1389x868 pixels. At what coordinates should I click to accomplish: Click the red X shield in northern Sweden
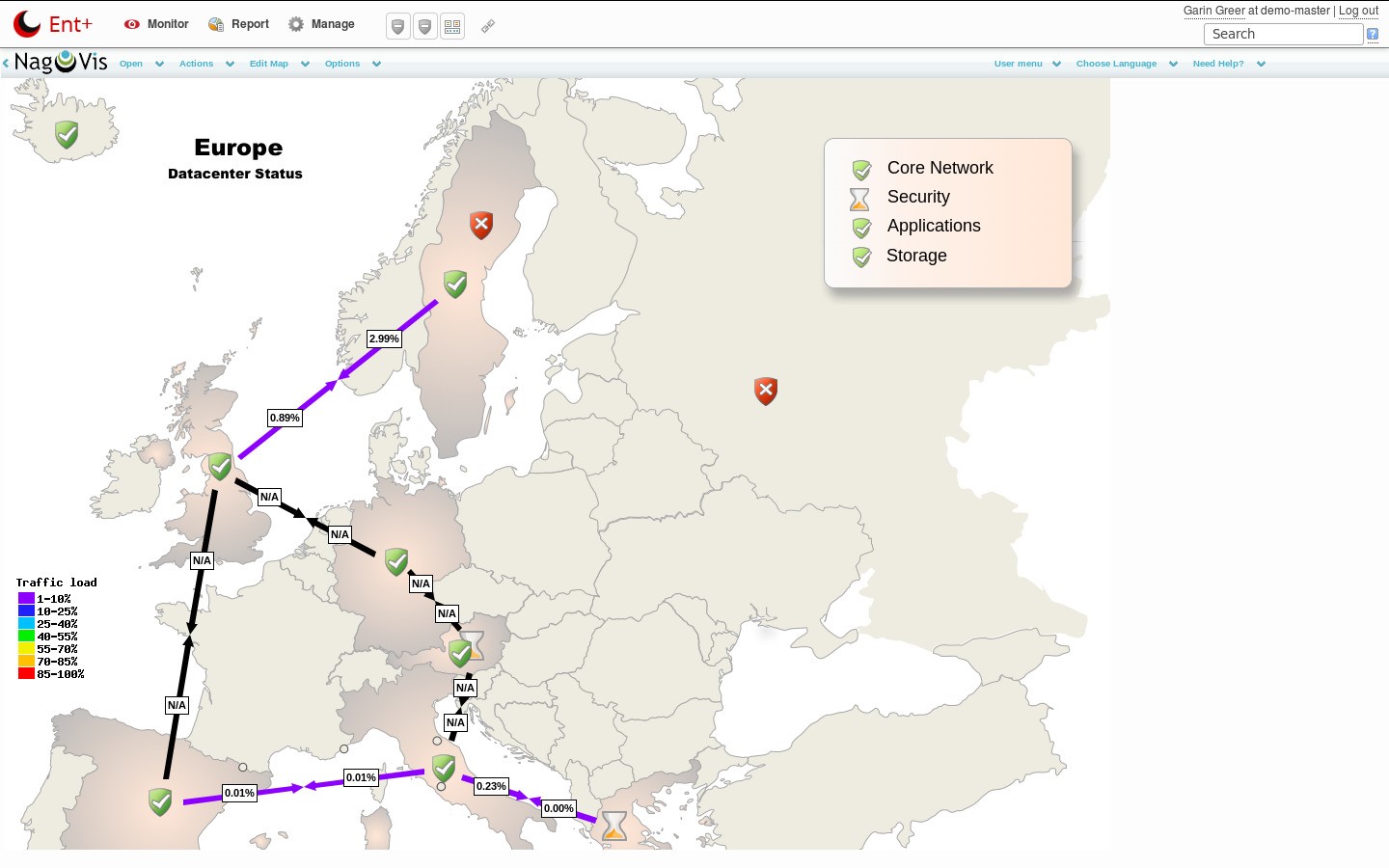[481, 225]
